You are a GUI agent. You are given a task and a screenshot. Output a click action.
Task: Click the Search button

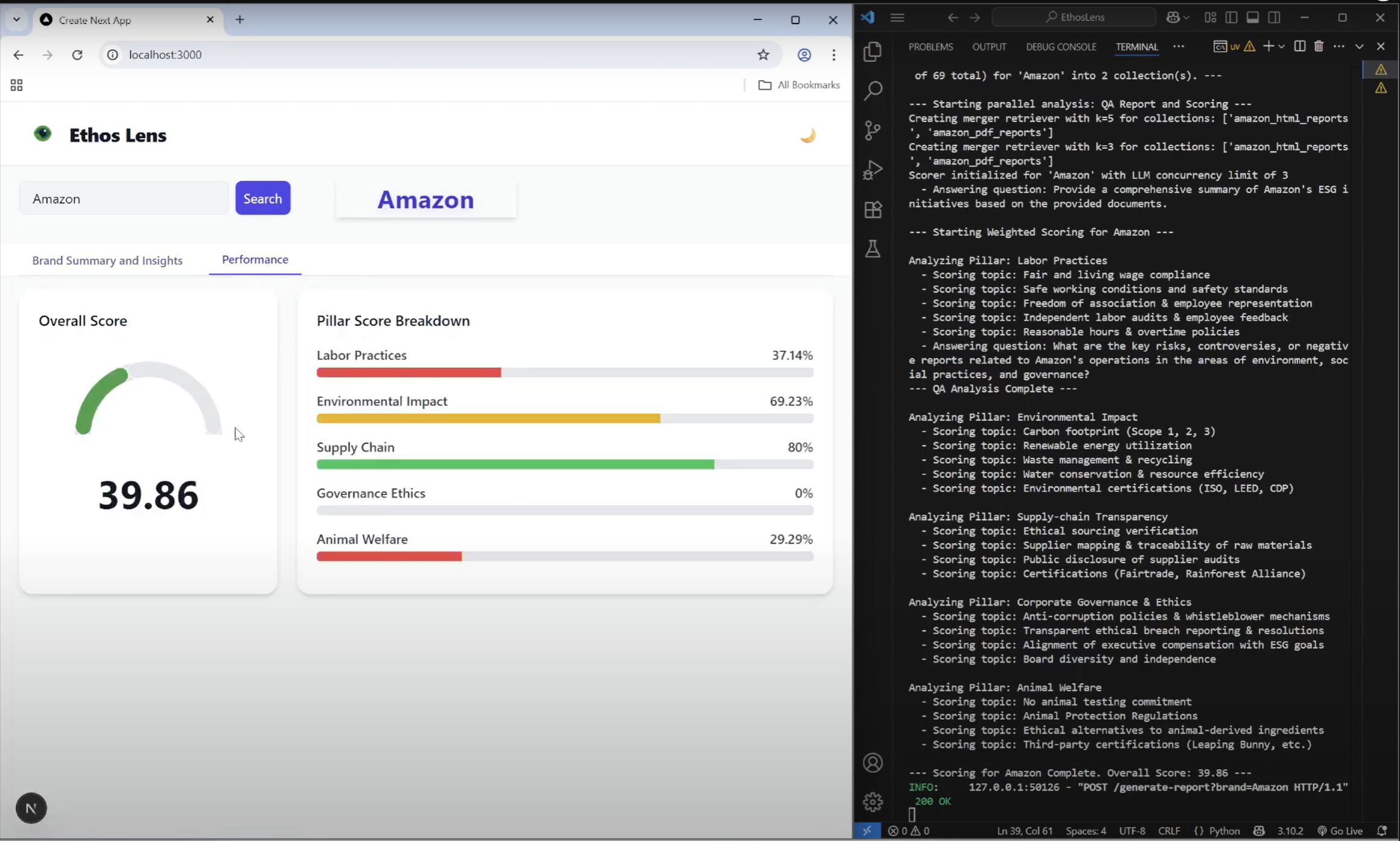262,198
